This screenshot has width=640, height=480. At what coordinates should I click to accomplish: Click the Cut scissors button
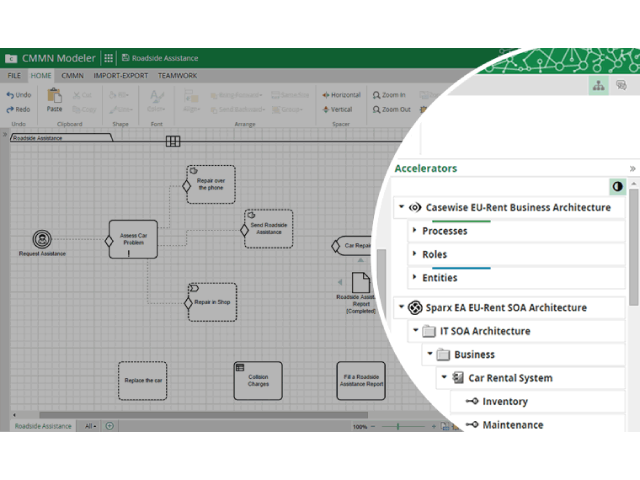tap(82, 95)
